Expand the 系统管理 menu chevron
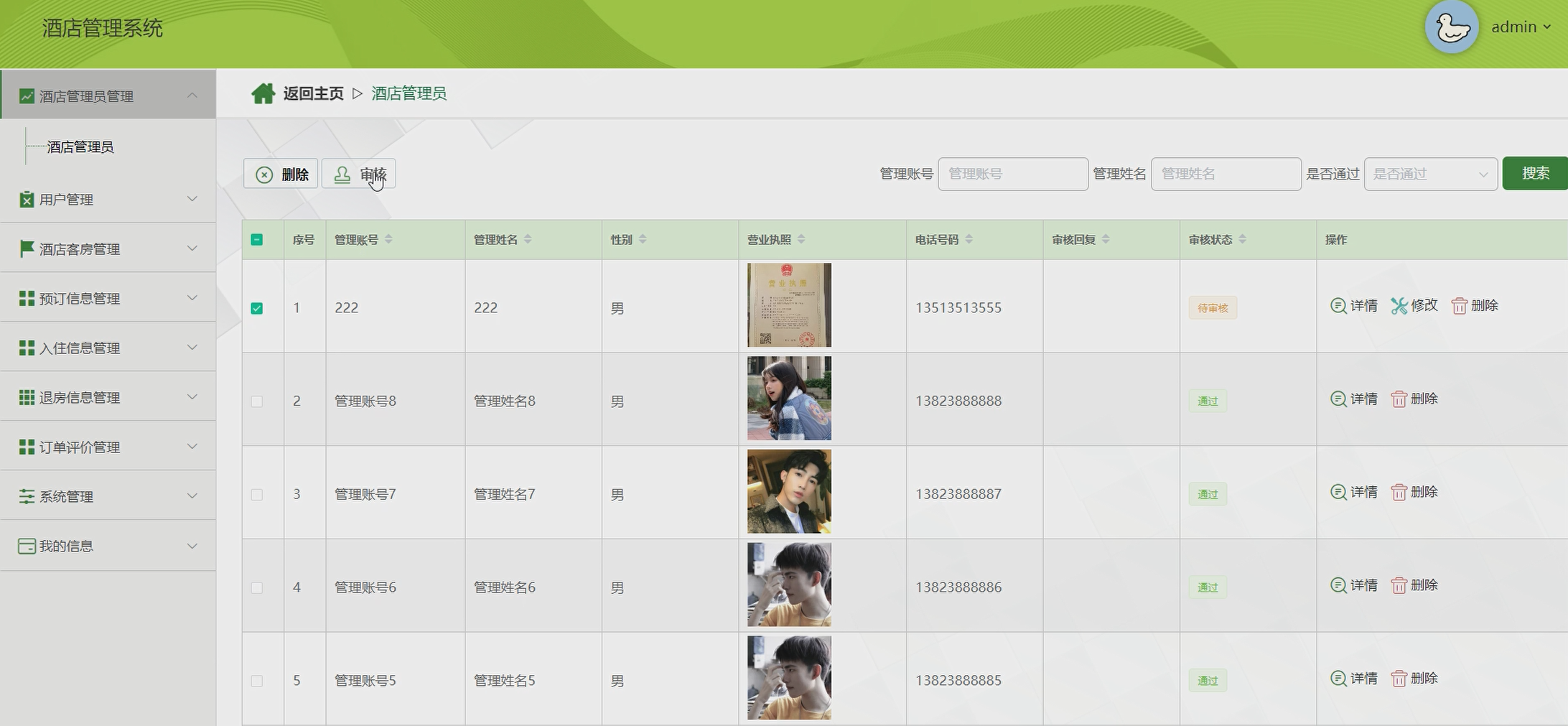This screenshot has width=1568, height=726. pyautogui.click(x=192, y=495)
